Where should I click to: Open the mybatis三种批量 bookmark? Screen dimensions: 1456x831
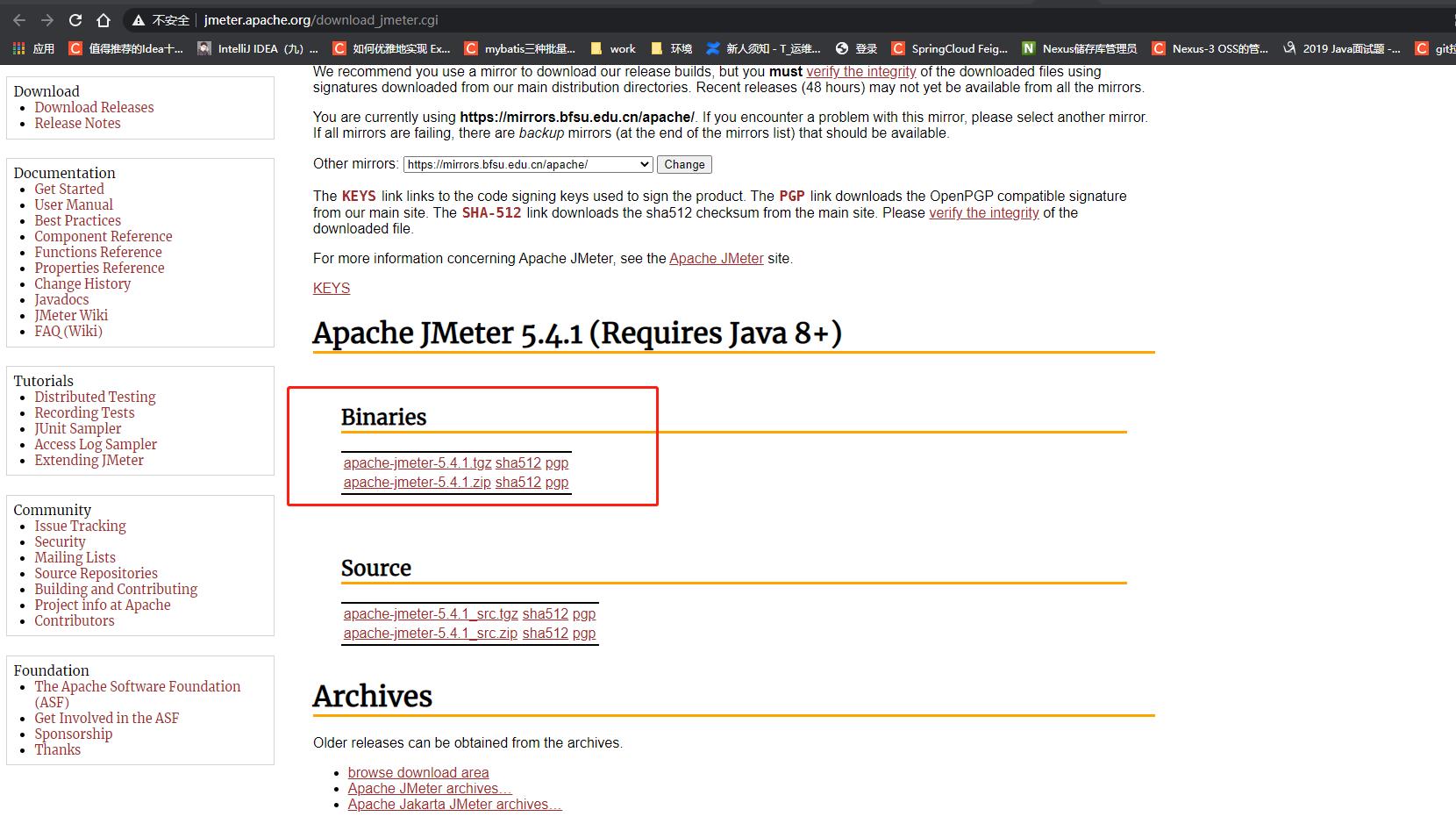click(520, 48)
